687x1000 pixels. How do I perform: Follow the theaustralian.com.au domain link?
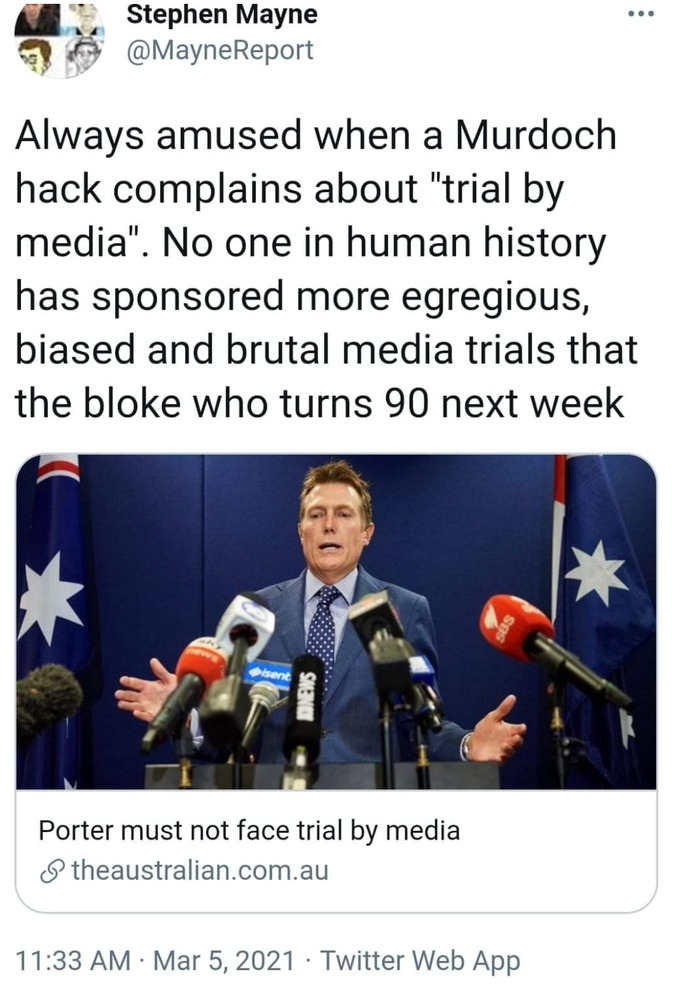tap(200, 871)
